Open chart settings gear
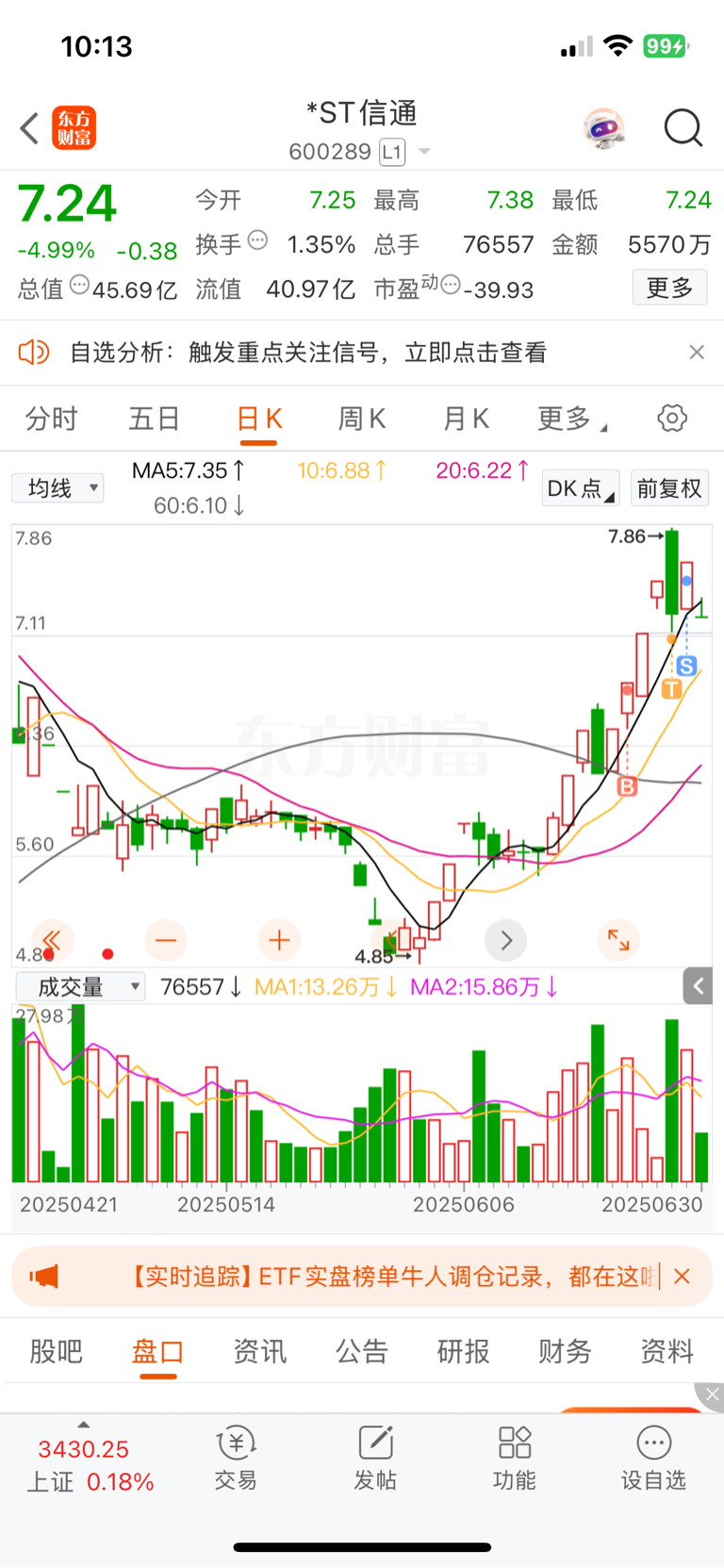This screenshot has height=1568, width=724. tap(672, 418)
